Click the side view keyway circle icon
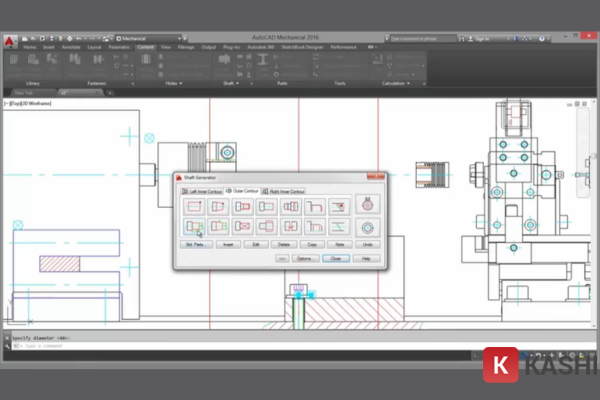This screenshot has width=600, height=400. pyautogui.click(x=367, y=205)
